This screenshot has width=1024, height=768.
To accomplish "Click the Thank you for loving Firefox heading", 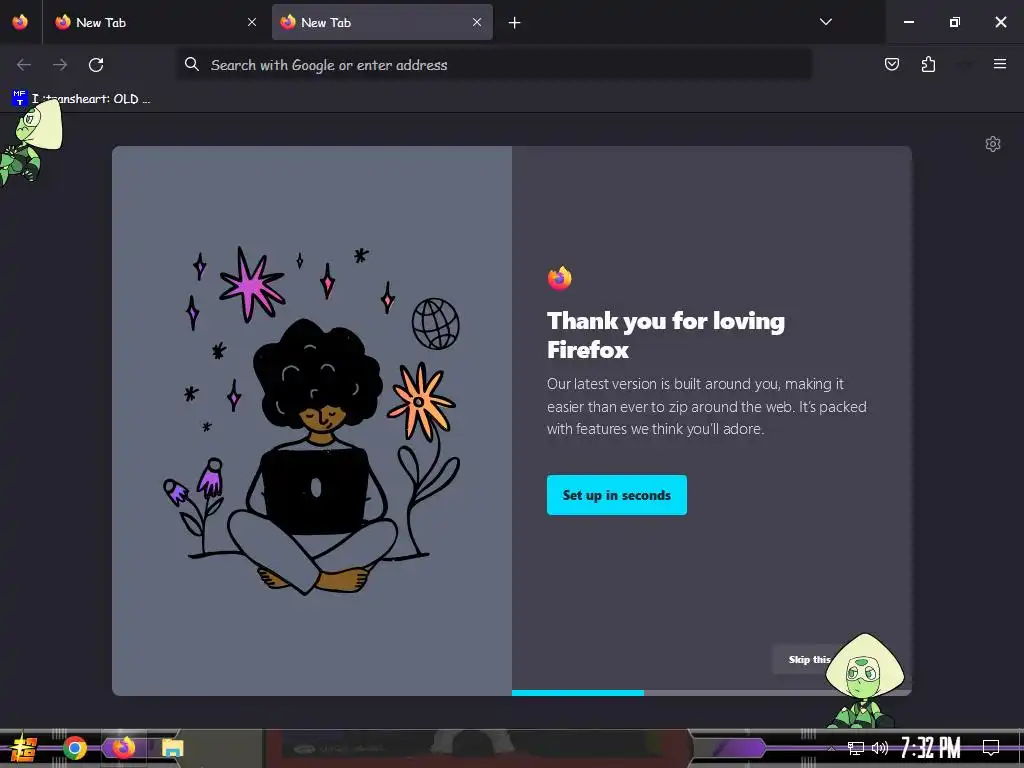I will tap(666, 335).
